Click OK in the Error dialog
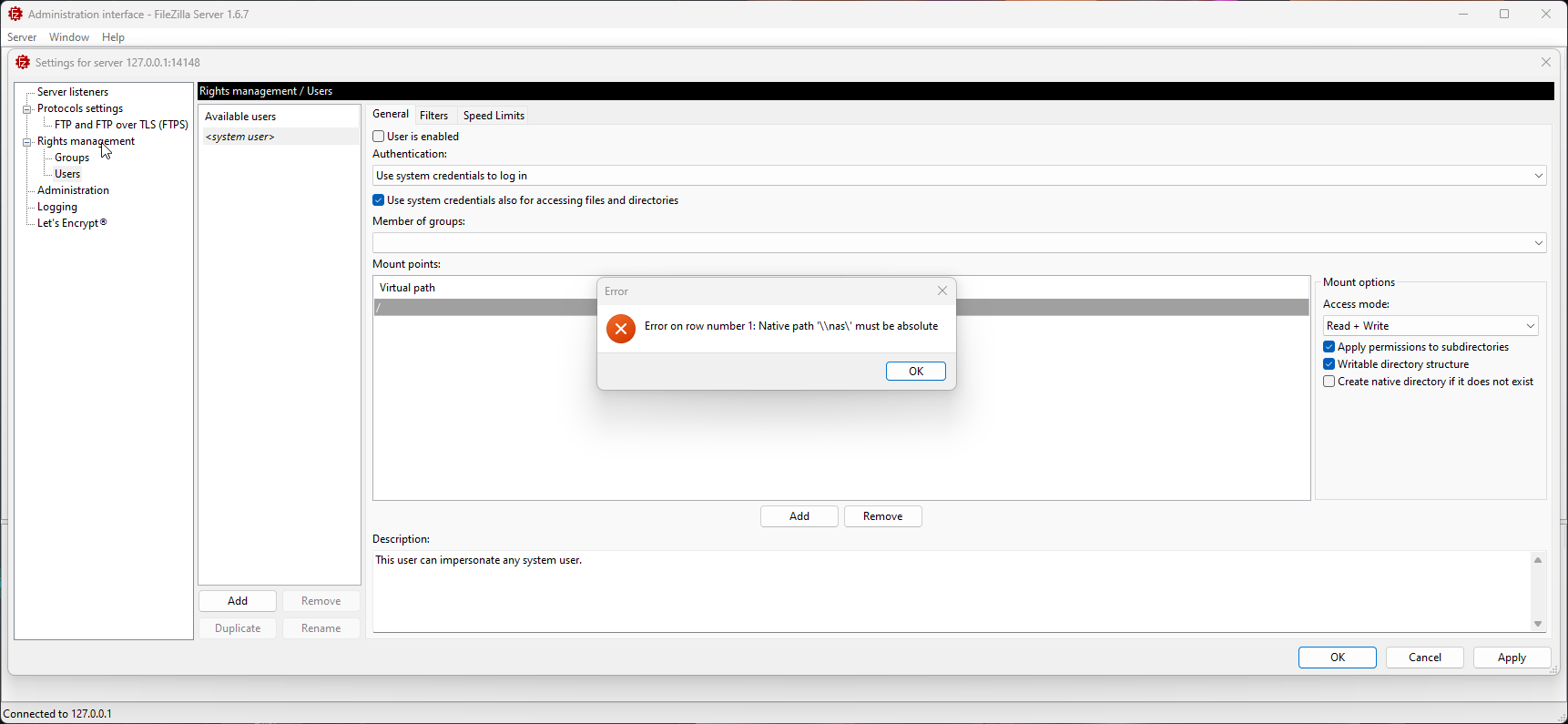Viewport: 1568px width, 724px height. tap(916, 372)
